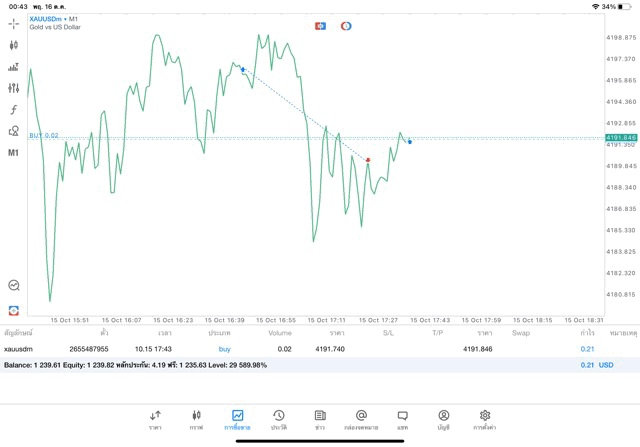The image size is (640, 447).
Task: Open the ประวัติ history tab
Action: (279, 419)
